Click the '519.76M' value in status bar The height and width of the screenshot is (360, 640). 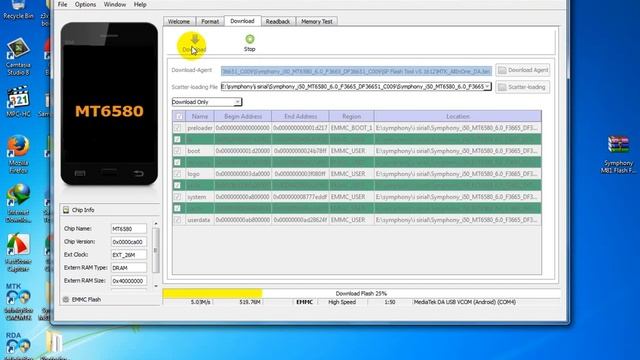pos(250,302)
